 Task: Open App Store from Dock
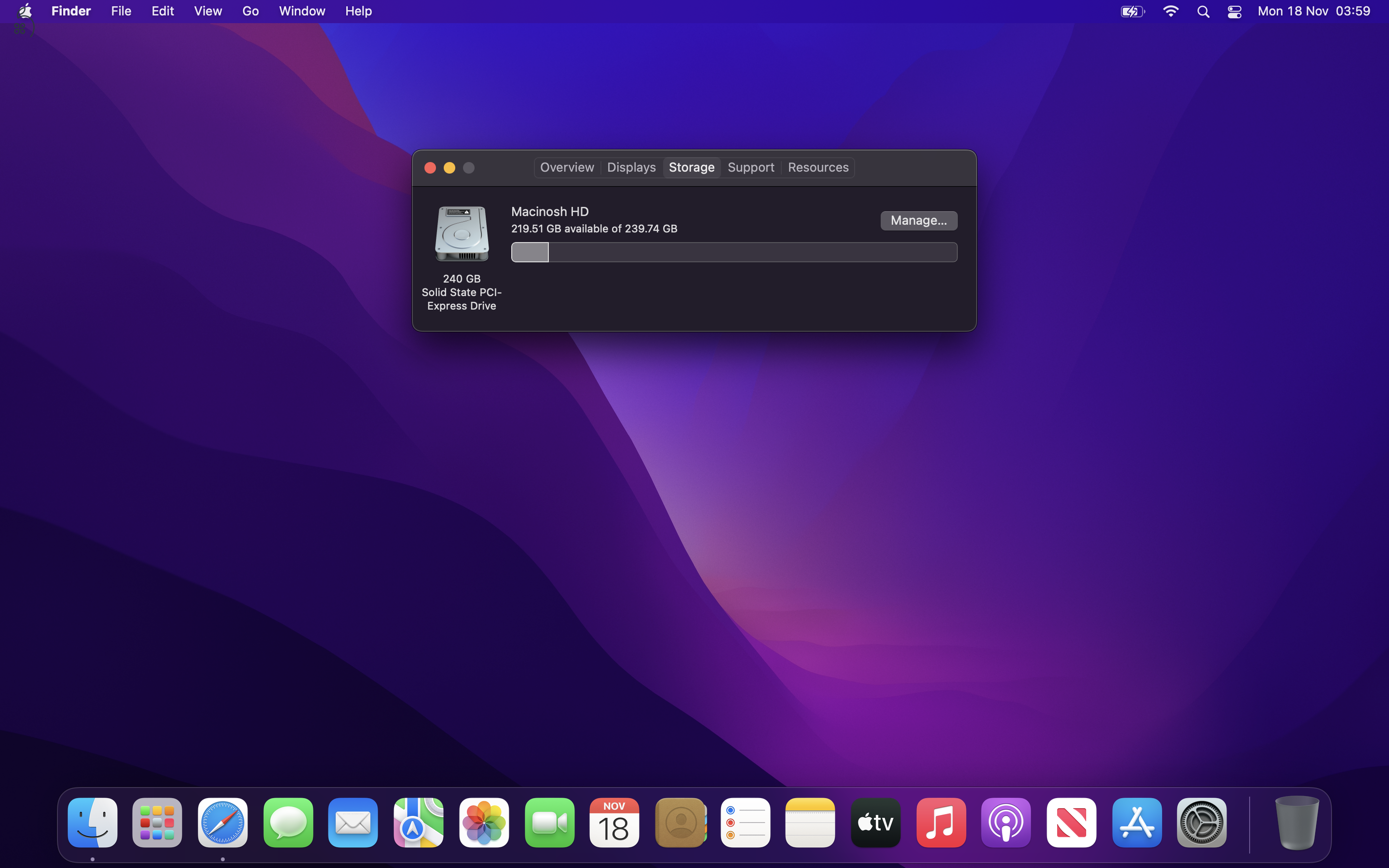[x=1136, y=822]
